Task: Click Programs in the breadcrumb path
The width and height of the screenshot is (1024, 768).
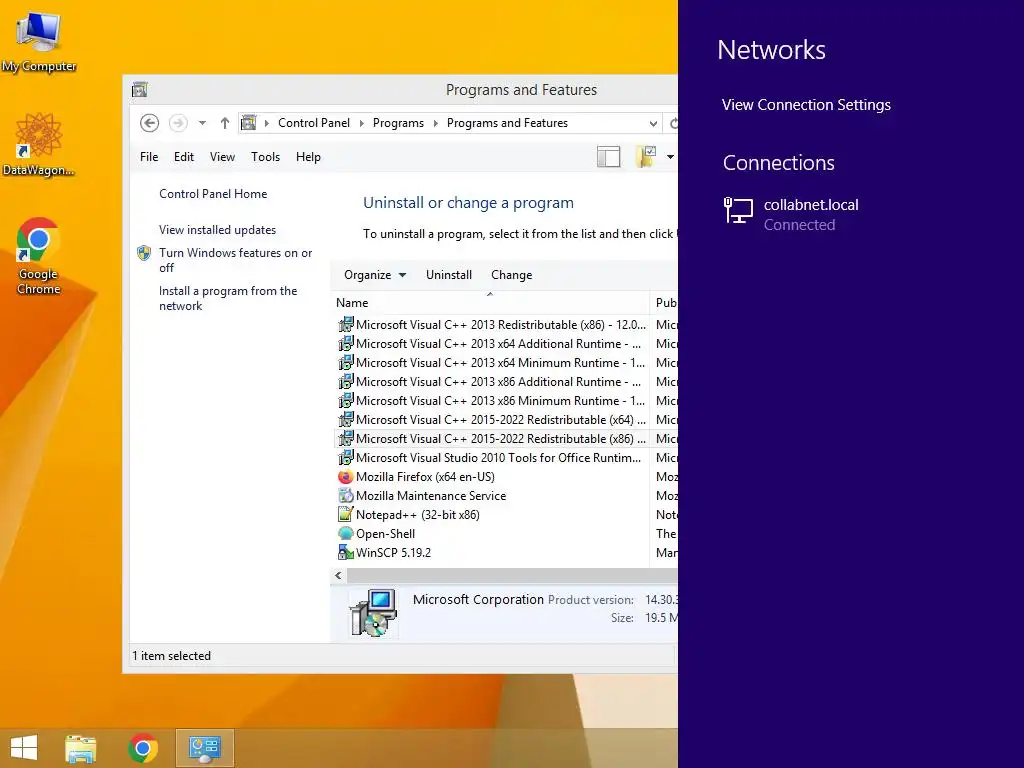Action: tap(398, 123)
